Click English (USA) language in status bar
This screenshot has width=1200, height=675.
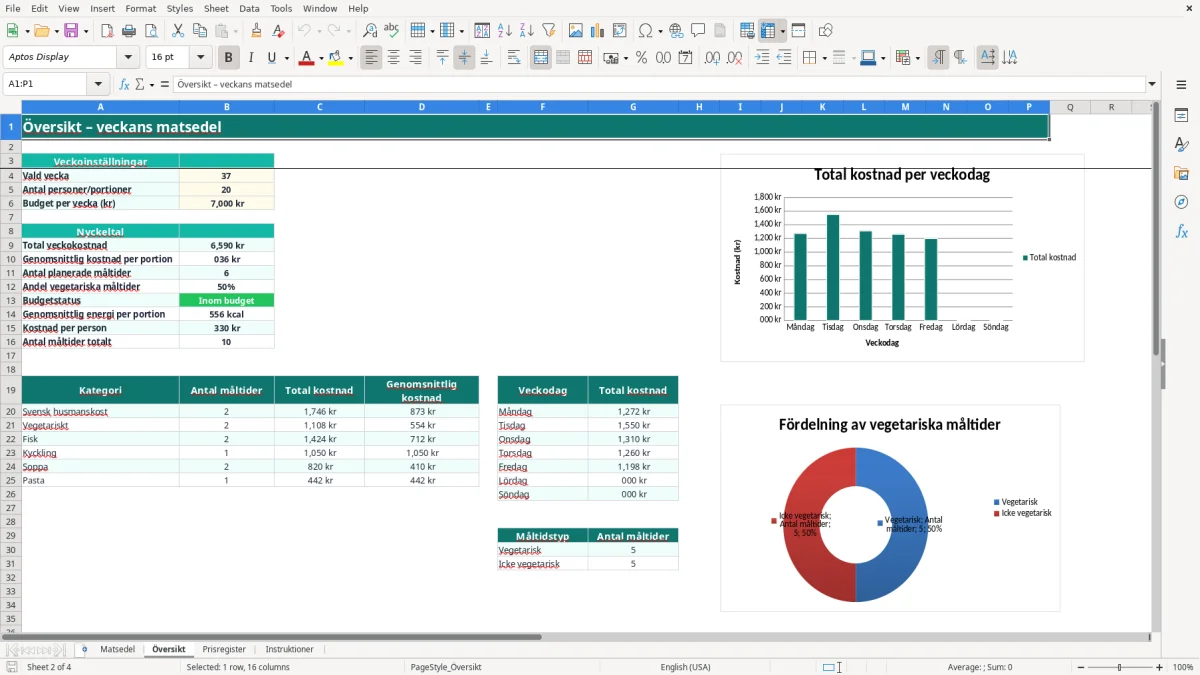pos(685,667)
